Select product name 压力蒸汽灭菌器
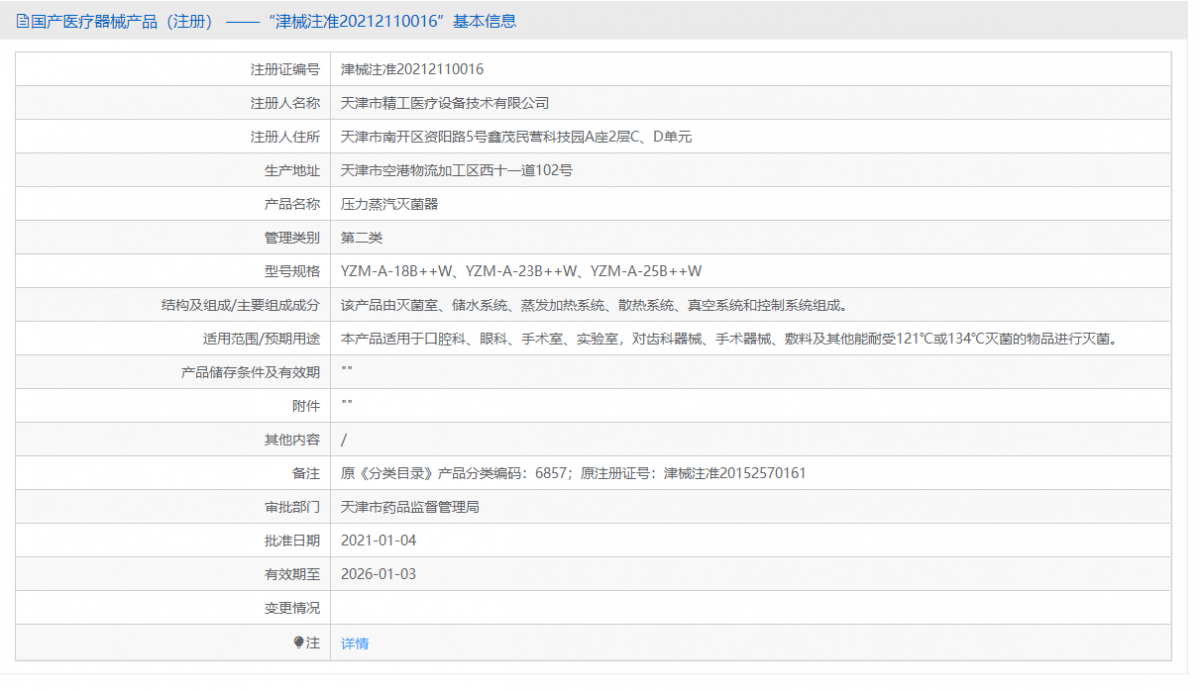 pyautogui.click(x=390, y=204)
